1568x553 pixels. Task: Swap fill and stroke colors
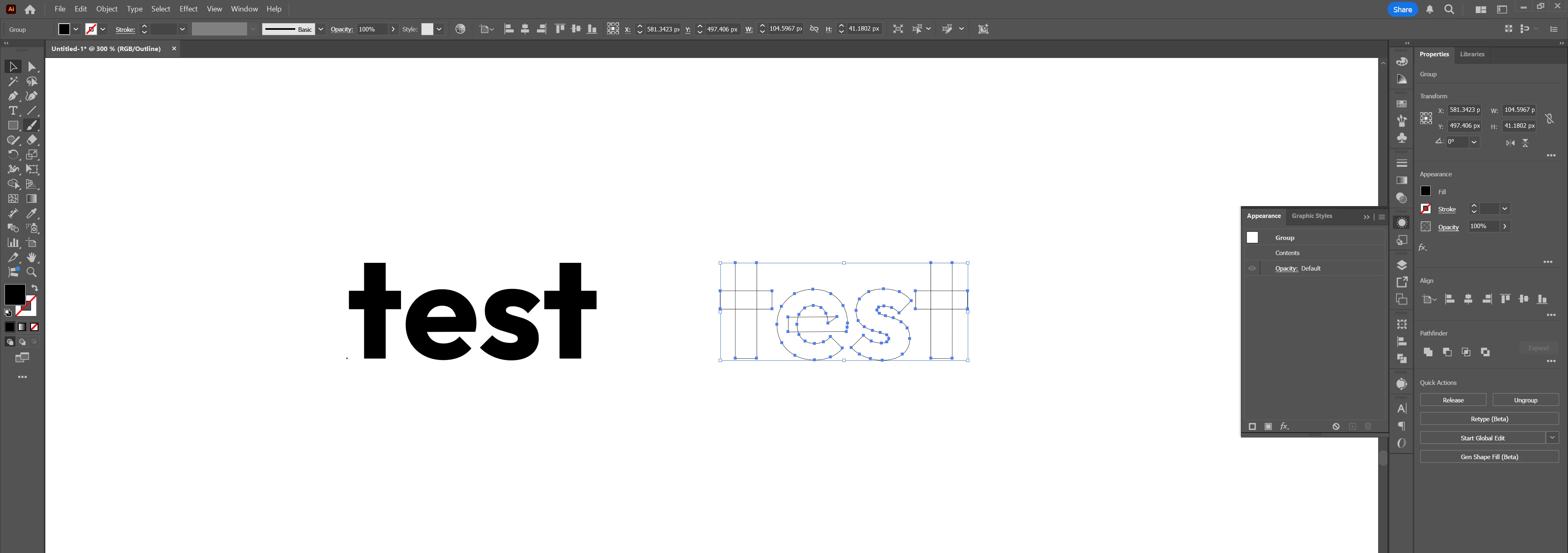(x=35, y=288)
